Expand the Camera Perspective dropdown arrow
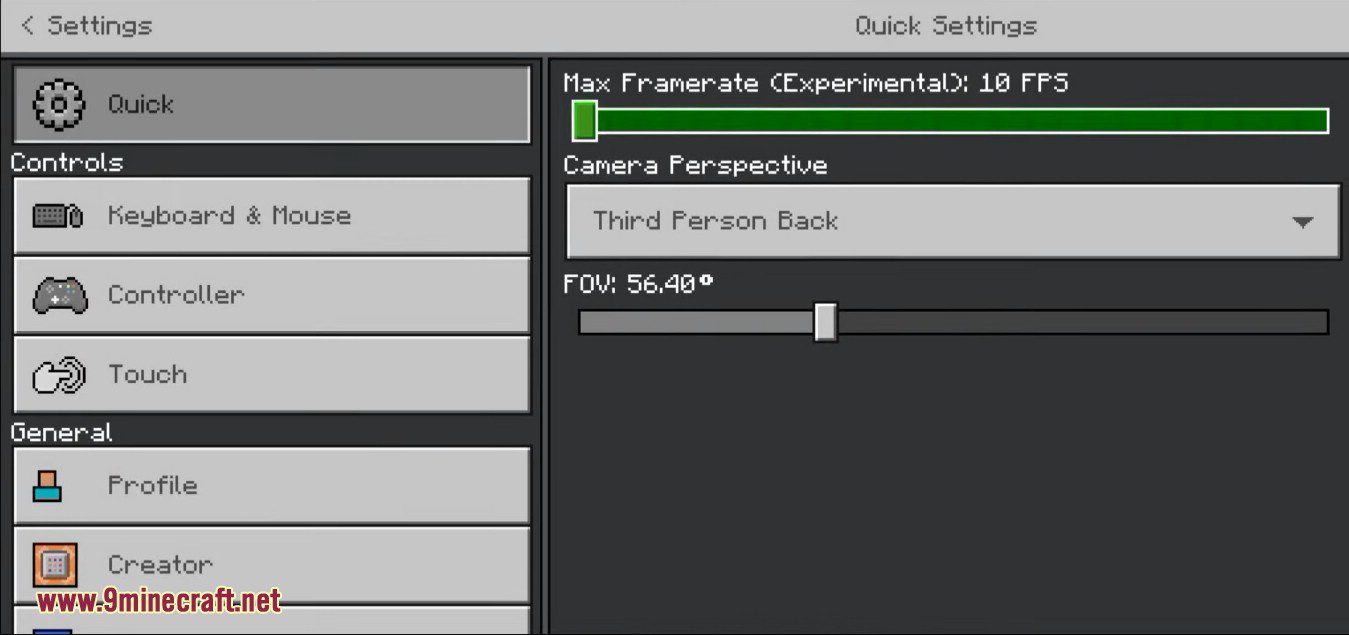The width and height of the screenshot is (1349, 635). pos(1301,222)
